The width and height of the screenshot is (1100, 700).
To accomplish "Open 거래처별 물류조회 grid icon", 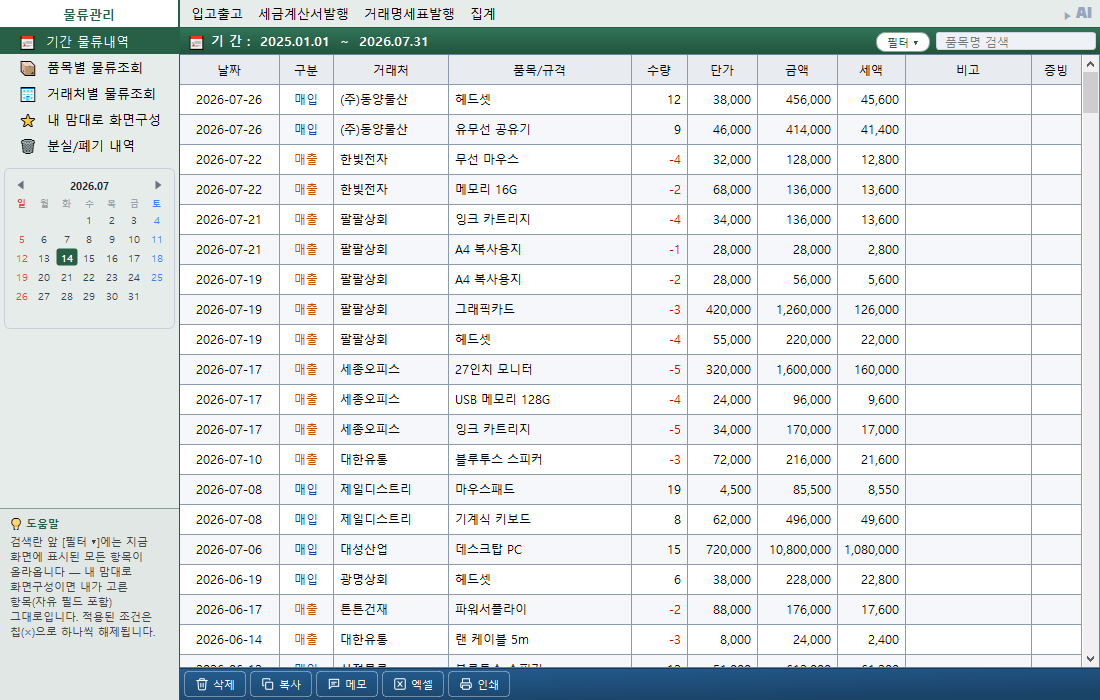I will pos(27,94).
